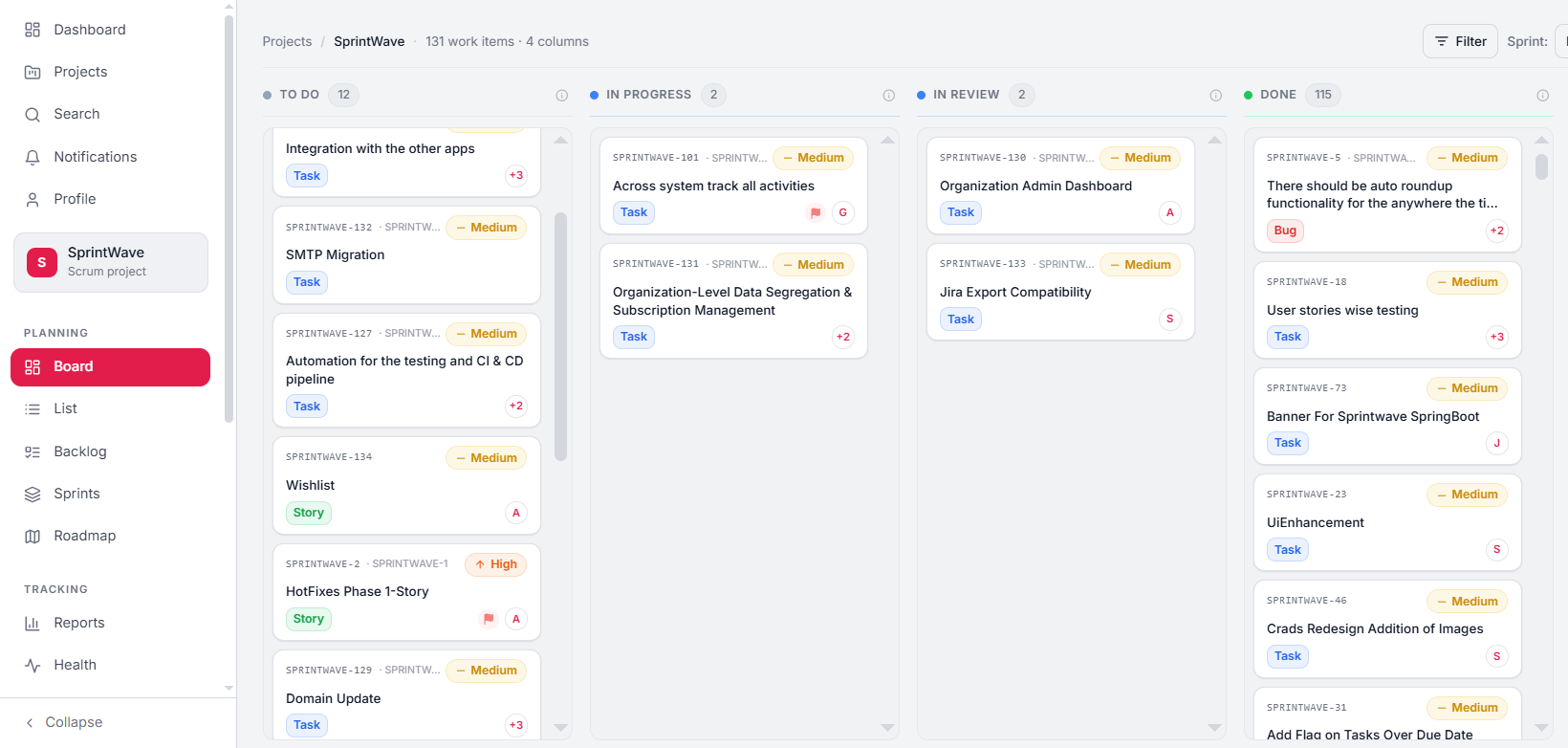The height and width of the screenshot is (748, 1568).
Task: Click the flag icon on HotFixes Phase 1-Story
Action: point(489,619)
